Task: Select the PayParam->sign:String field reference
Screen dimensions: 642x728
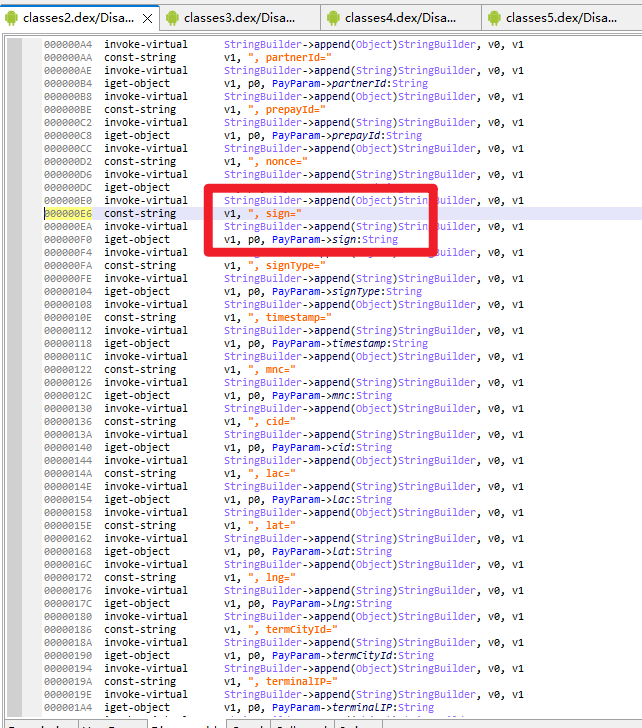Action: point(335,240)
